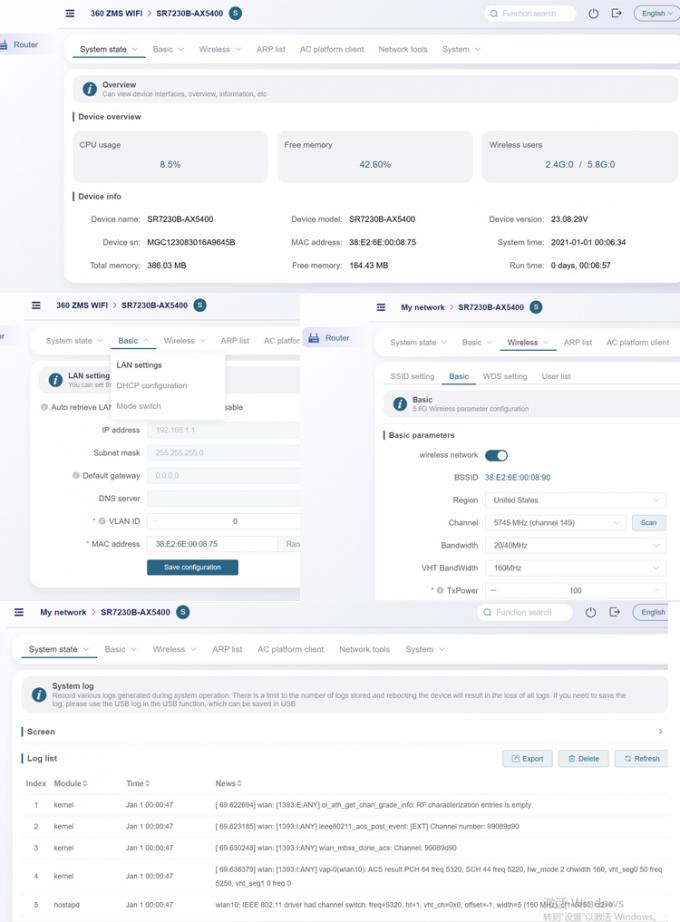This screenshot has height=922, width=680.
Task: Open the VHT BandWidth 160MHz dropdown
Action: [x=575, y=568]
